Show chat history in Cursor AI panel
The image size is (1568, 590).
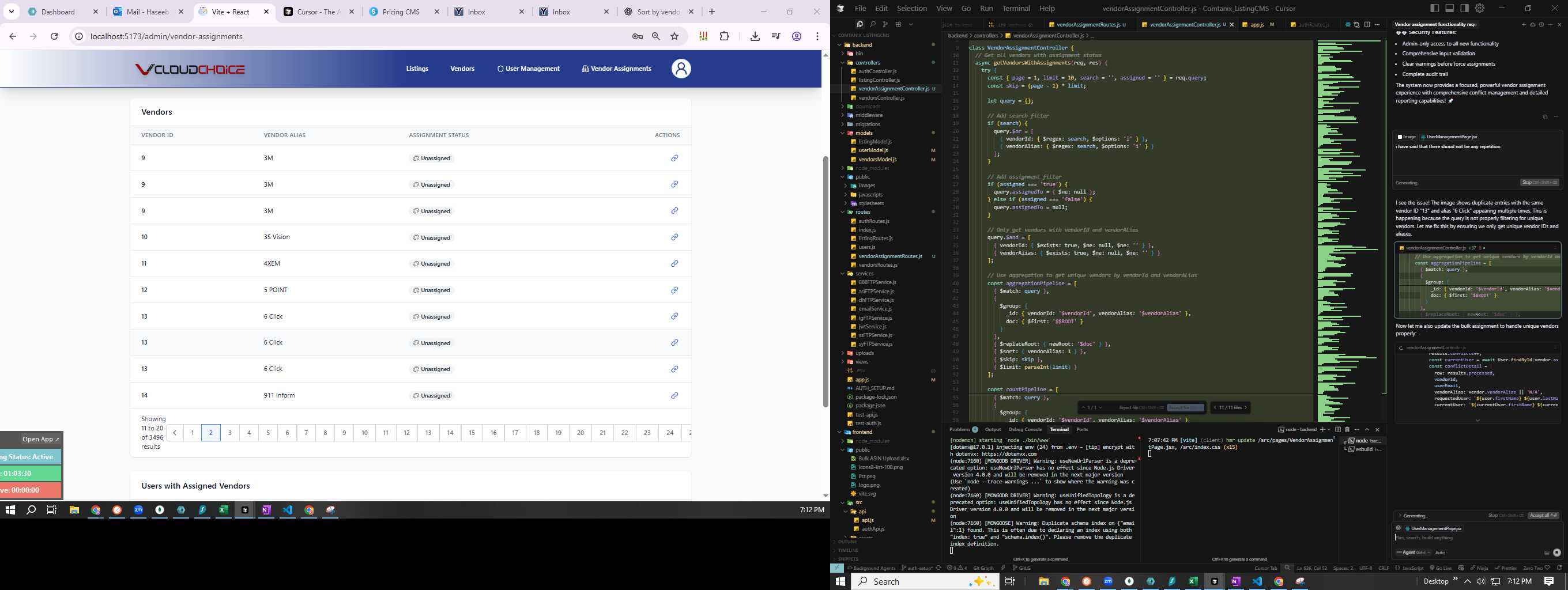[x=1541, y=25]
